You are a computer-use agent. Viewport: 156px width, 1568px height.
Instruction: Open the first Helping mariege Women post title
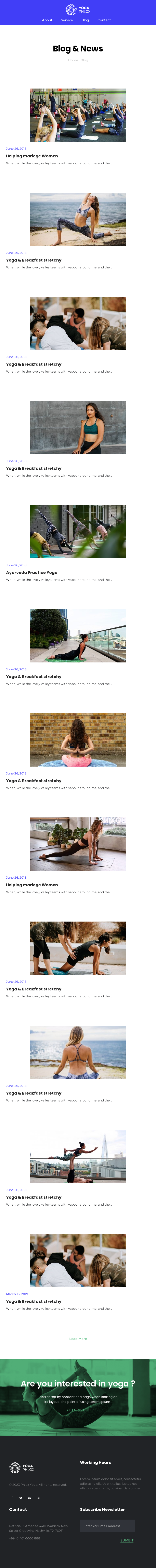(32, 156)
